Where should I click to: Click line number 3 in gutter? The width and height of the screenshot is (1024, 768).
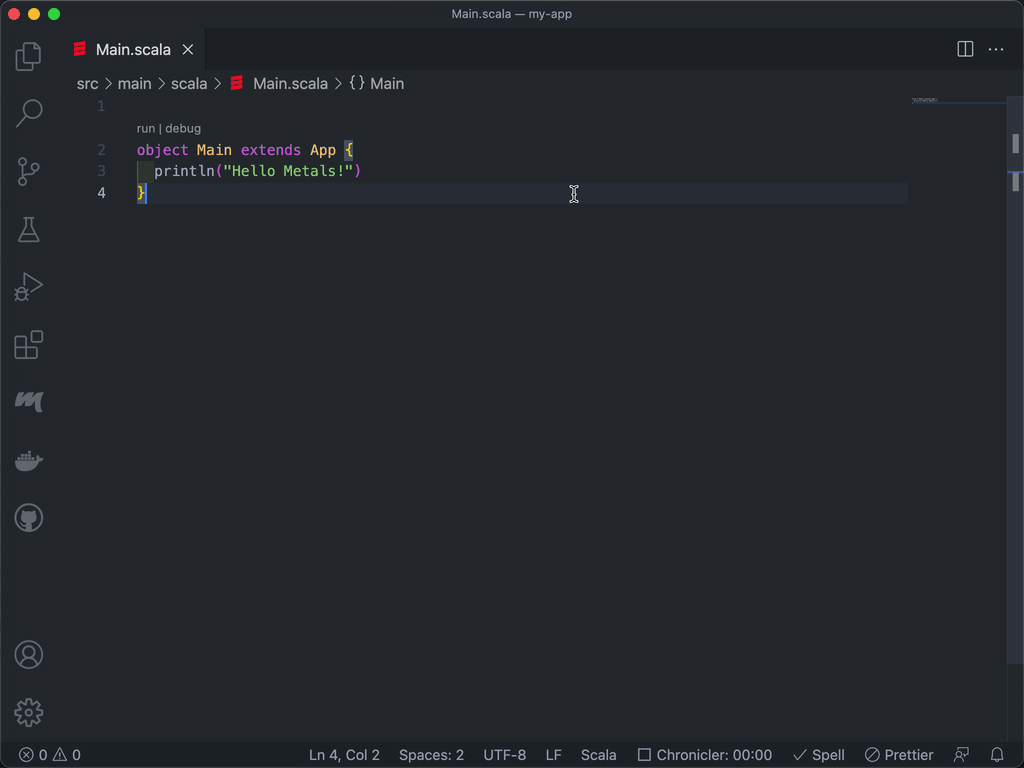[x=101, y=171]
